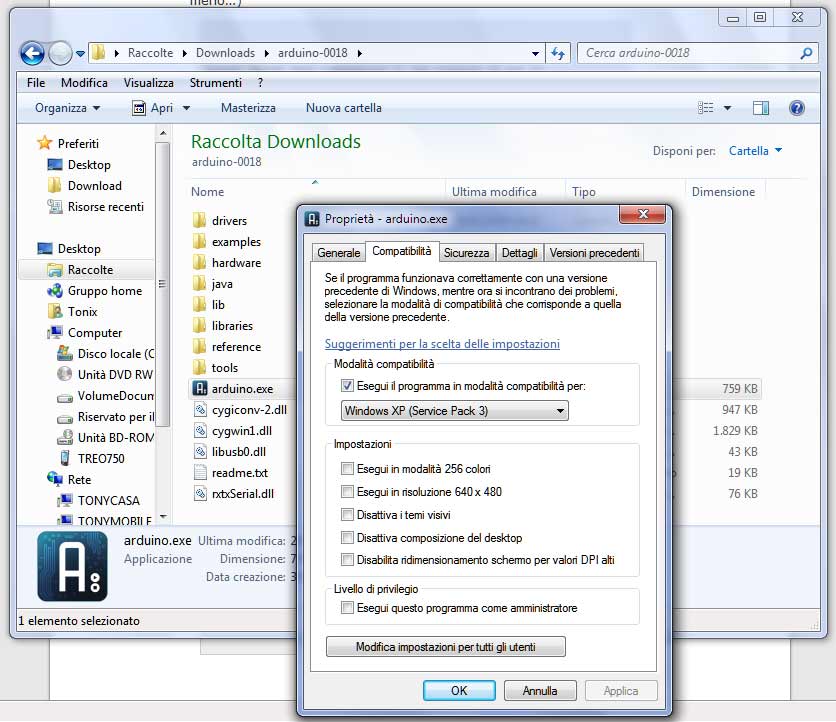
Task: Toggle compatibility mode checkbox
Action: click(x=347, y=386)
